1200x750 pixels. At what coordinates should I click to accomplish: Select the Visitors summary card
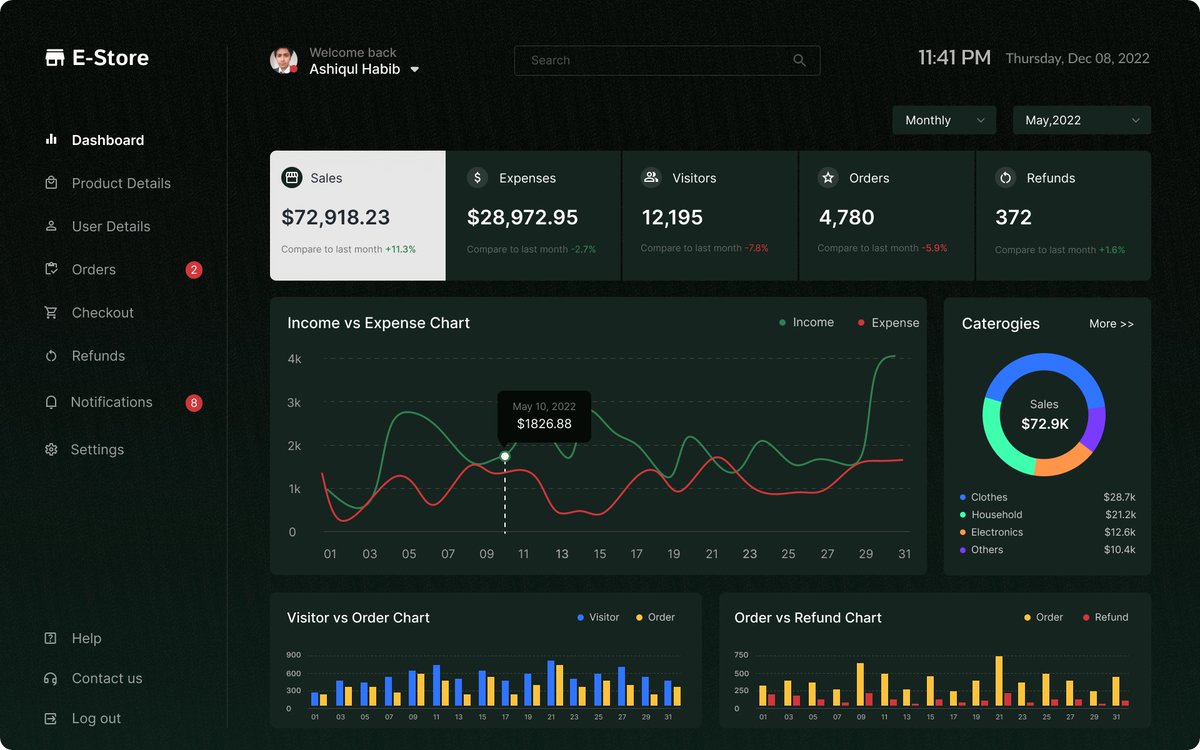[x=710, y=216]
